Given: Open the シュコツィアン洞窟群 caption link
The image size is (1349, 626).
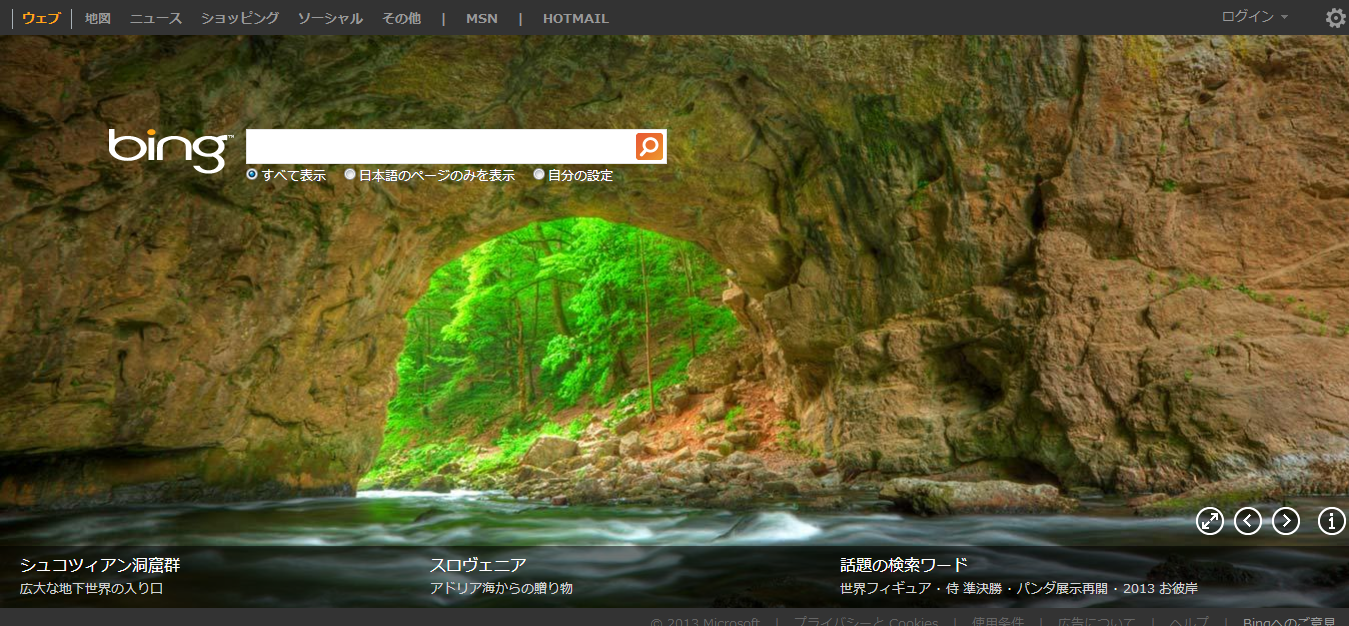Looking at the screenshot, I should [x=100, y=566].
